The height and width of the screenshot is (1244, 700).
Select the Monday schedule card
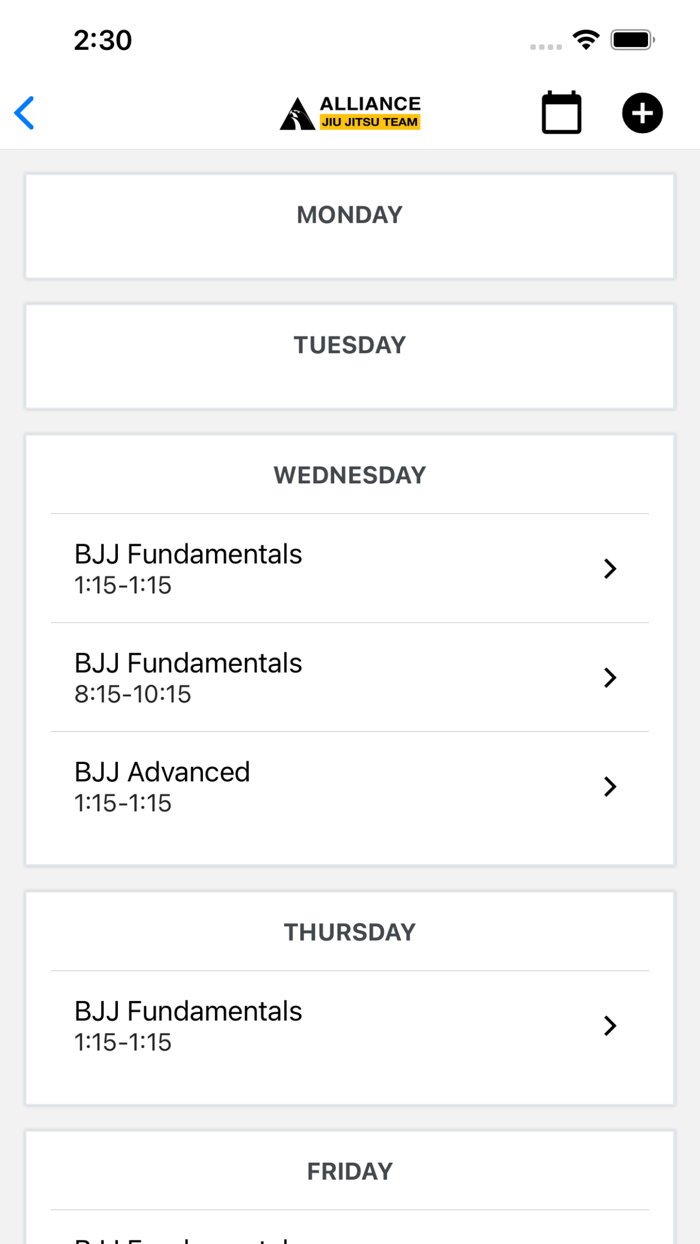[350, 227]
